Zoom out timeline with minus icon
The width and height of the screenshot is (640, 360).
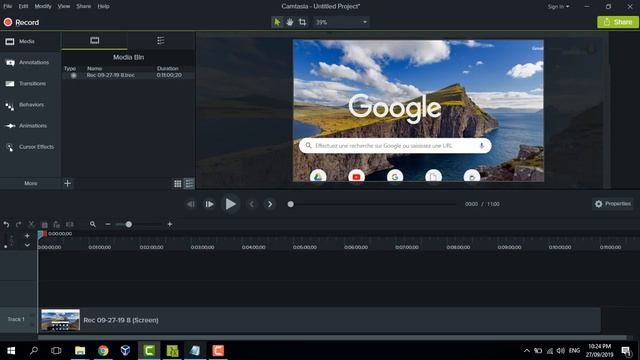click(108, 224)
